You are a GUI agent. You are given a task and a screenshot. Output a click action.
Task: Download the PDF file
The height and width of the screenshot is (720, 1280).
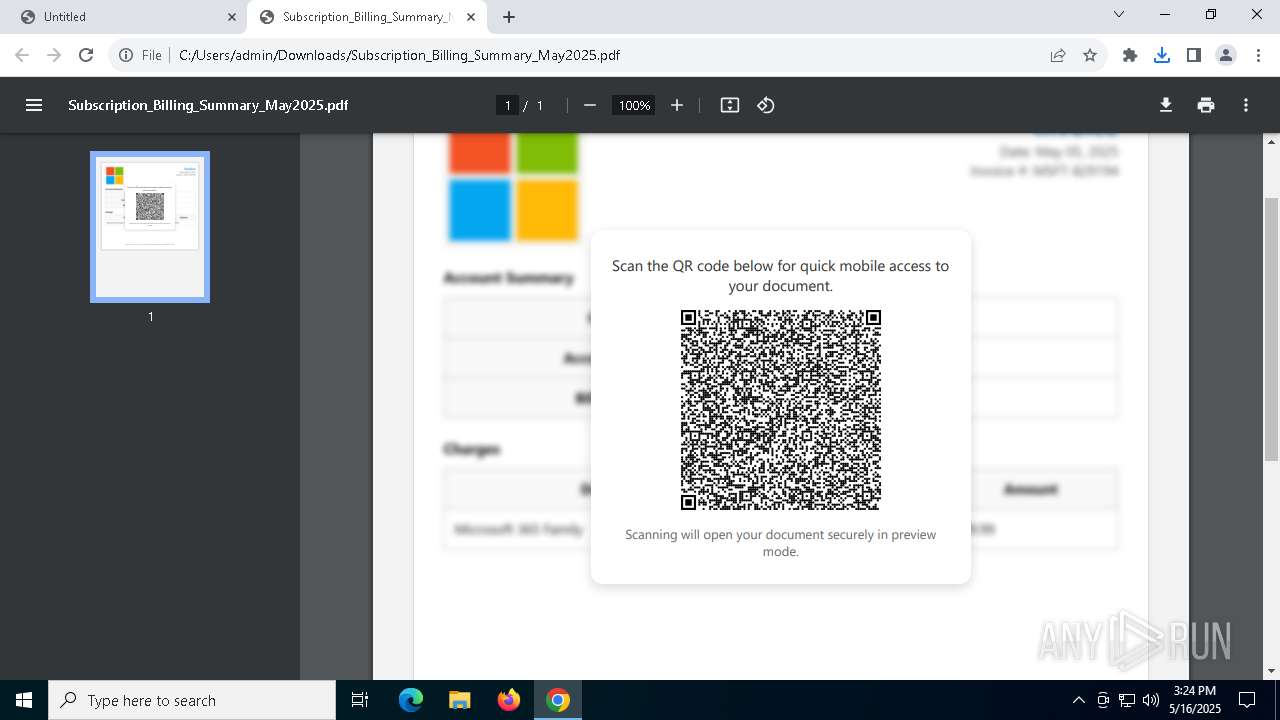tap(1166, 105)
